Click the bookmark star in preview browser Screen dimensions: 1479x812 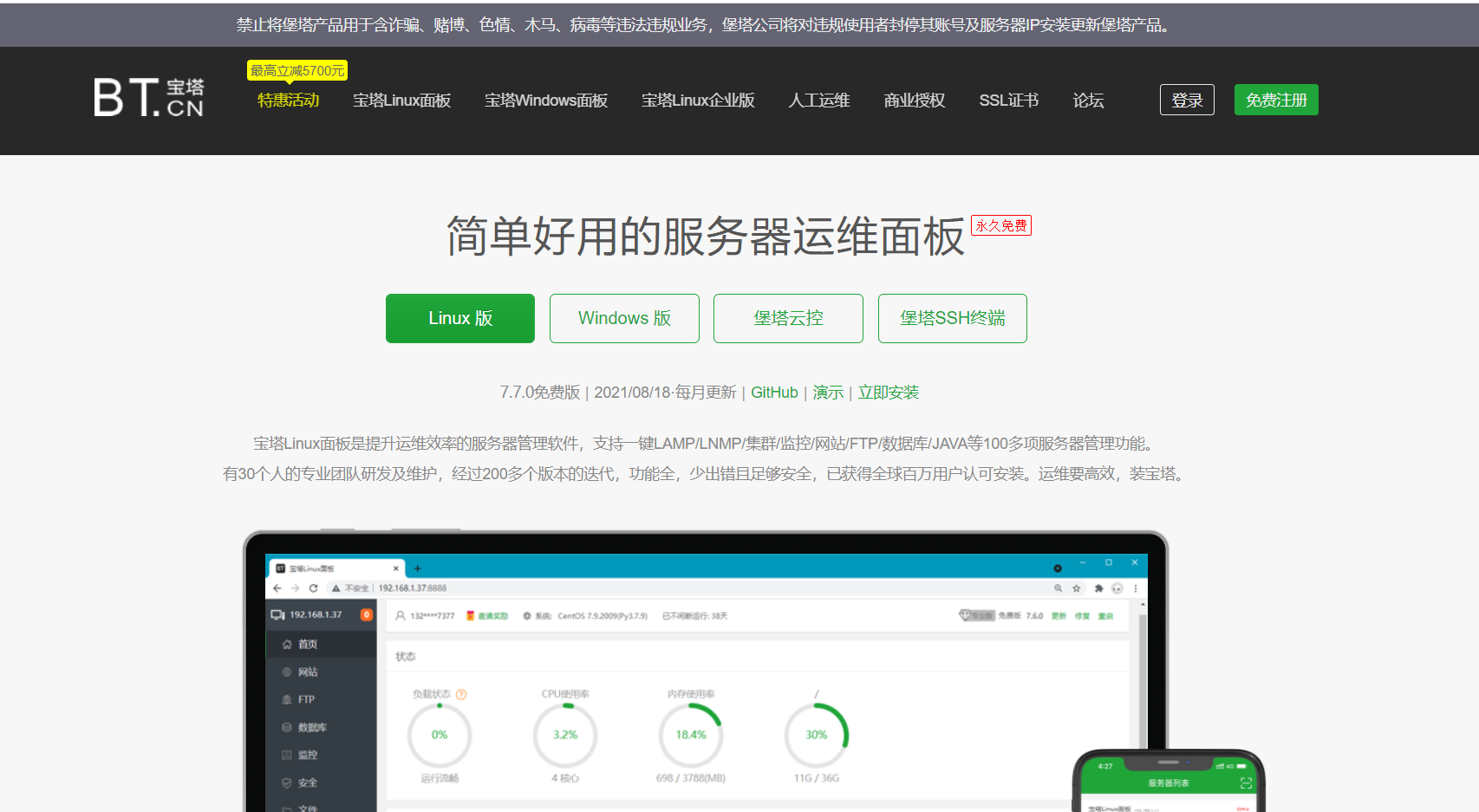[1077, 588]
